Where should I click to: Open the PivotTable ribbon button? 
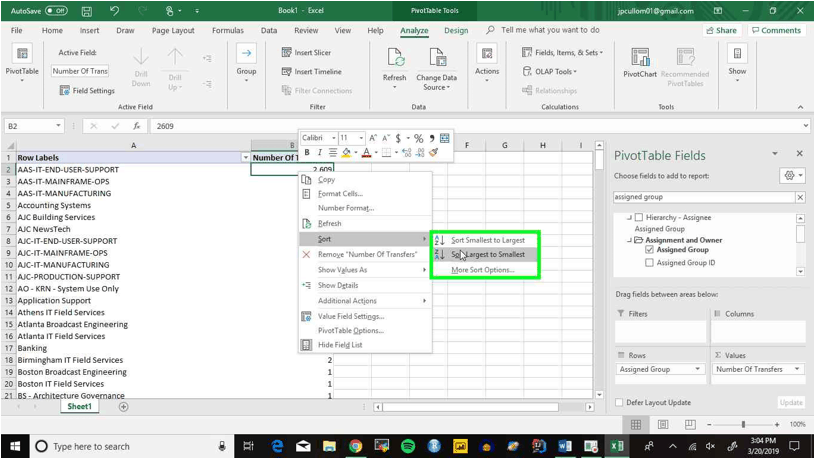tap(22, 62)
